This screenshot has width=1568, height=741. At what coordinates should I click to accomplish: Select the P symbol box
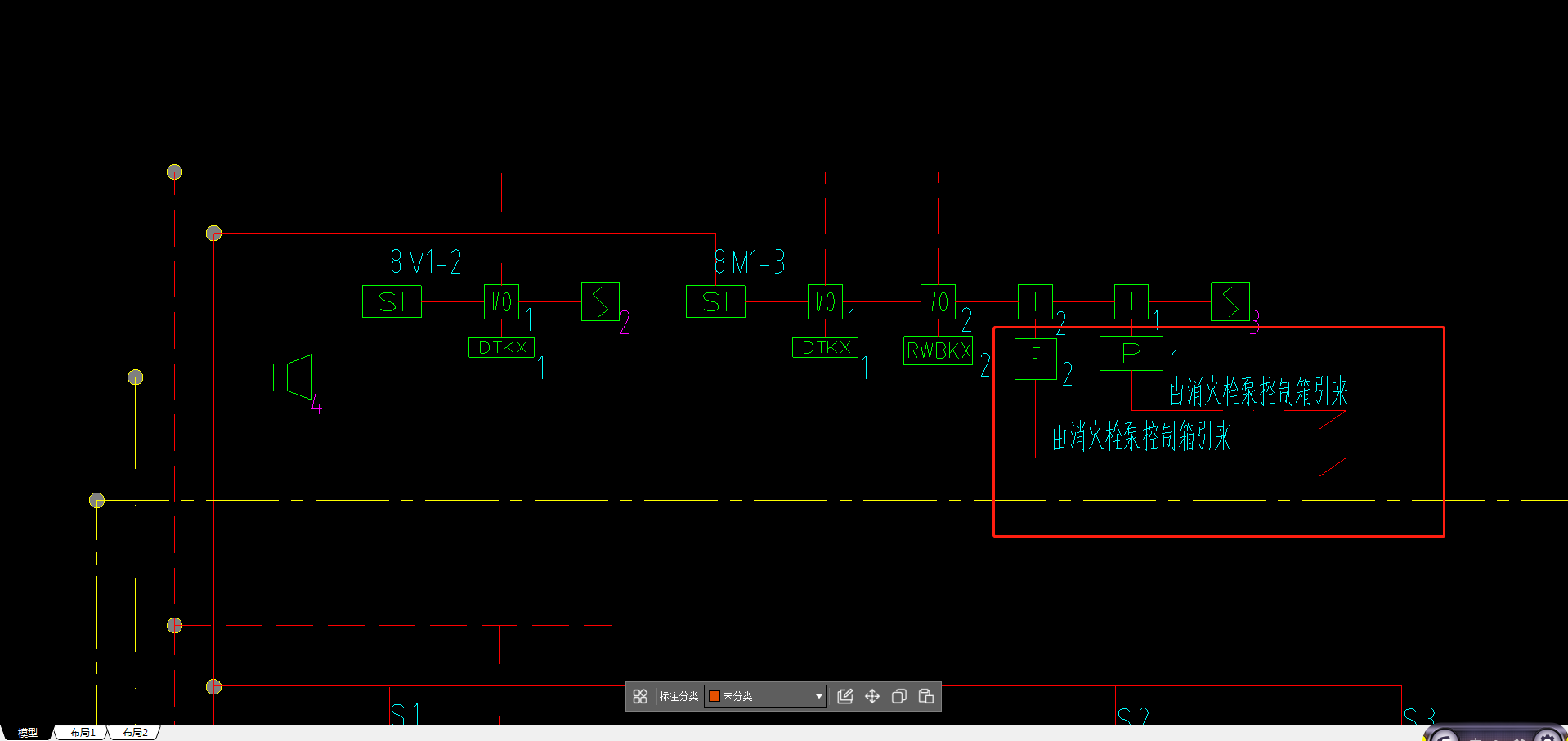1131,353
